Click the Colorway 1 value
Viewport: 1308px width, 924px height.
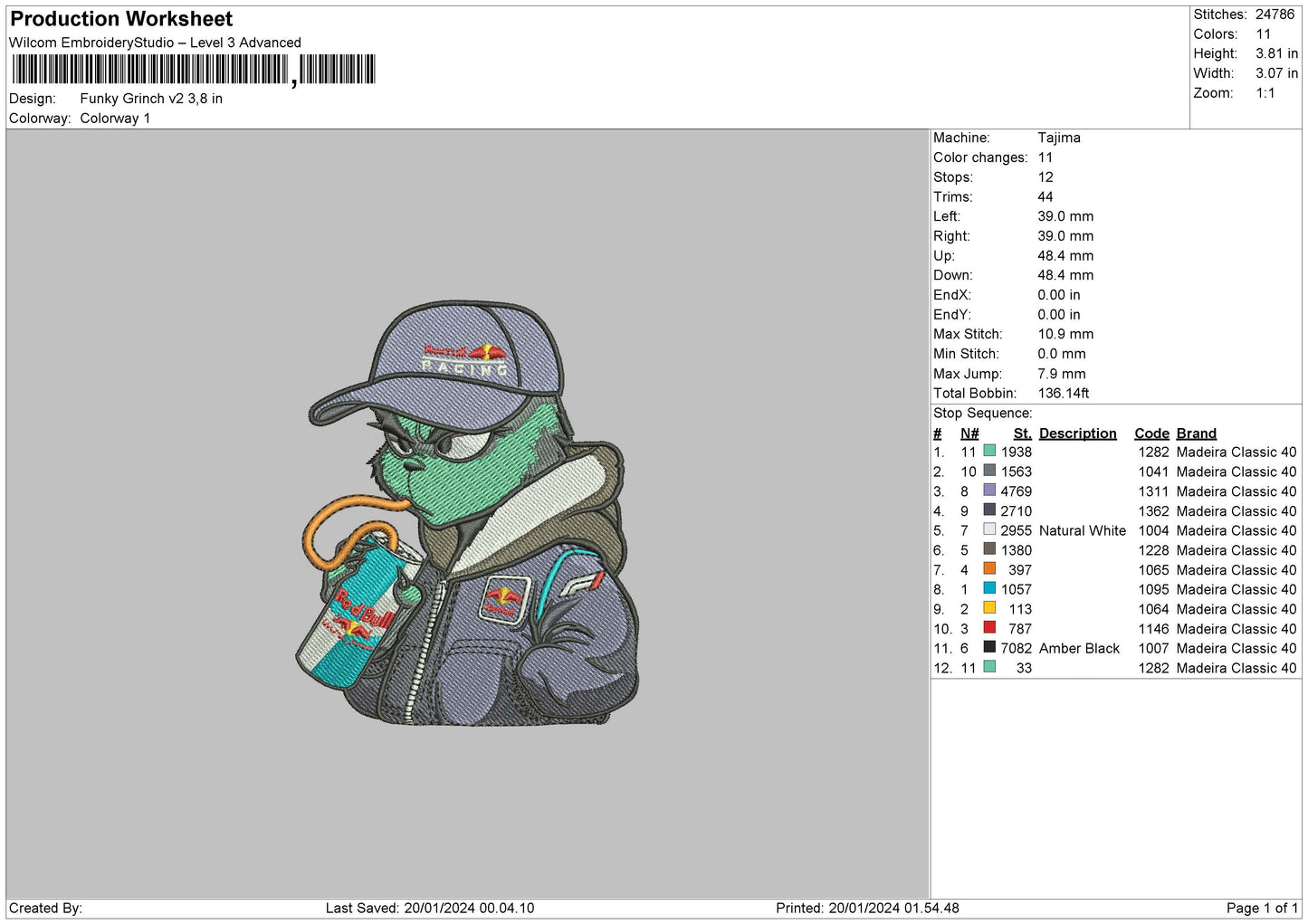click(115, 119)
